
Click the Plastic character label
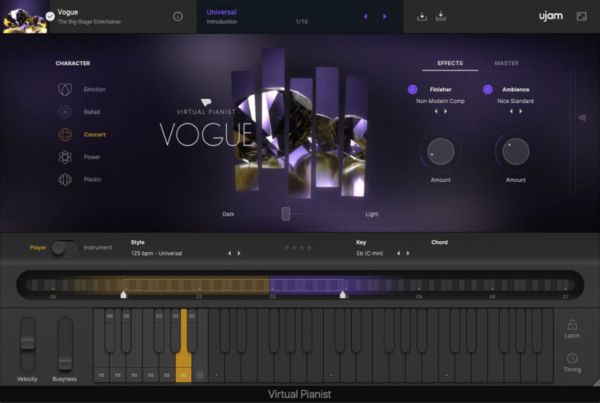click(92, 179)
